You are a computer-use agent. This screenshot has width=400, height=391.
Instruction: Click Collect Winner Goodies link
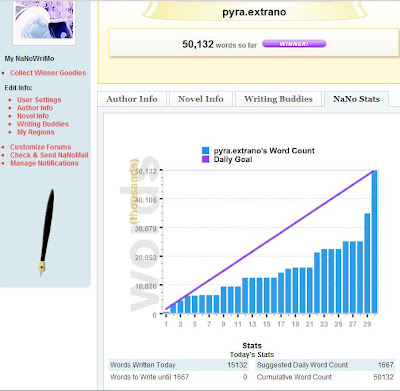[x=48, y=73]
